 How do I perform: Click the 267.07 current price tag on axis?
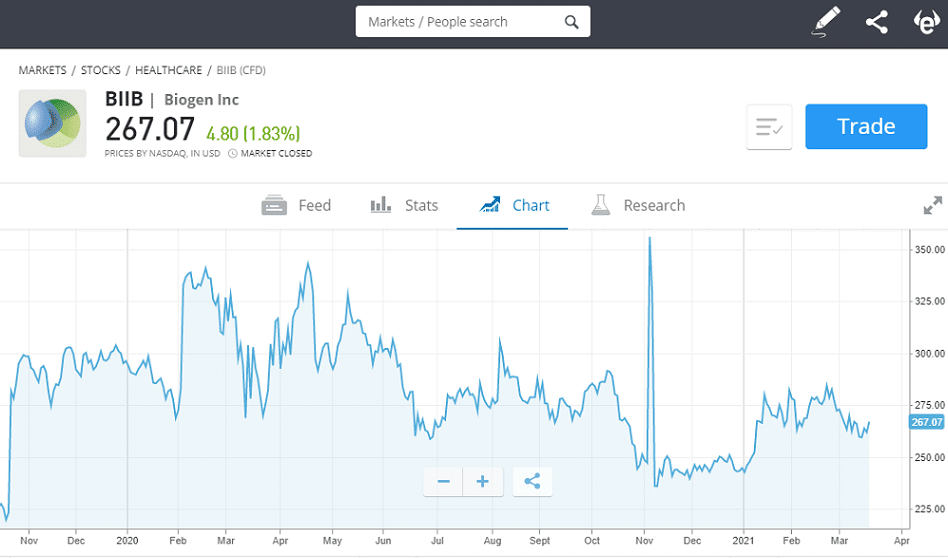point(927,422)
